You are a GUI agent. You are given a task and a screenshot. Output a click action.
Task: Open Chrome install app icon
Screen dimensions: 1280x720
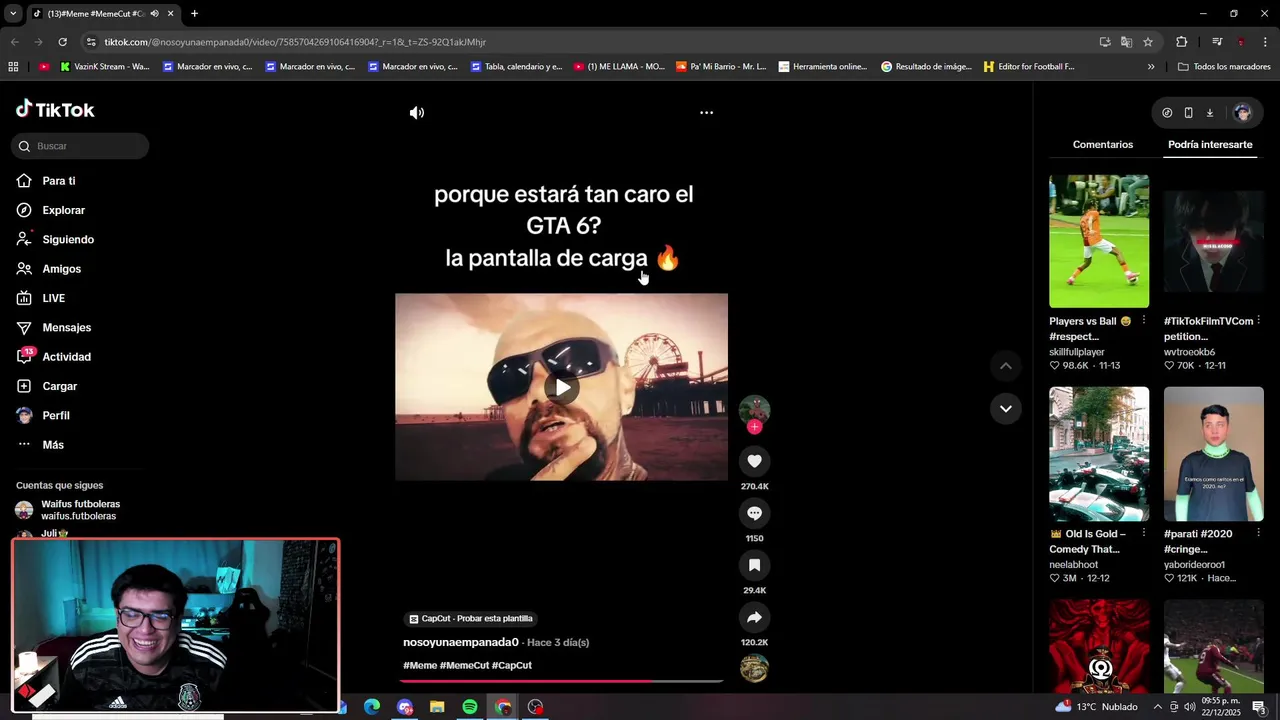click(1104, 42)
